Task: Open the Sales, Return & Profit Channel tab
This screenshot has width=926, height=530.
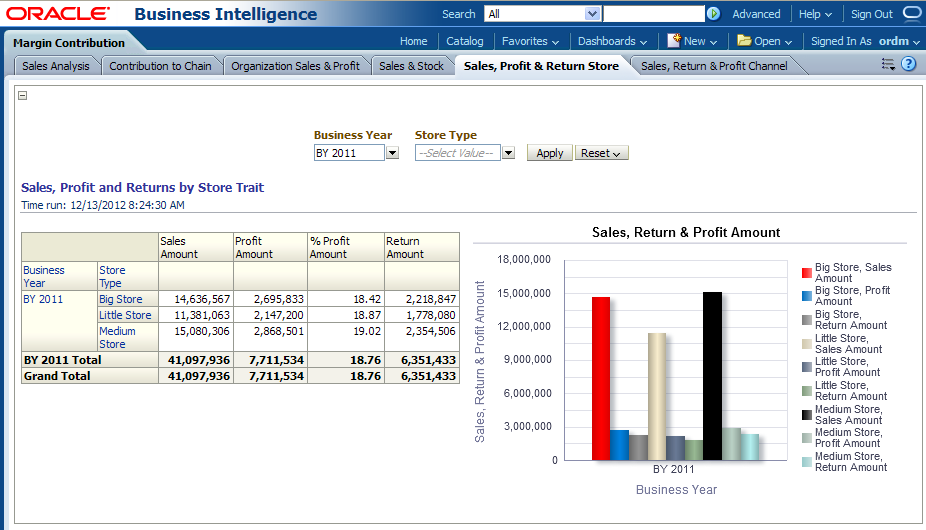Action: point(713,66)
